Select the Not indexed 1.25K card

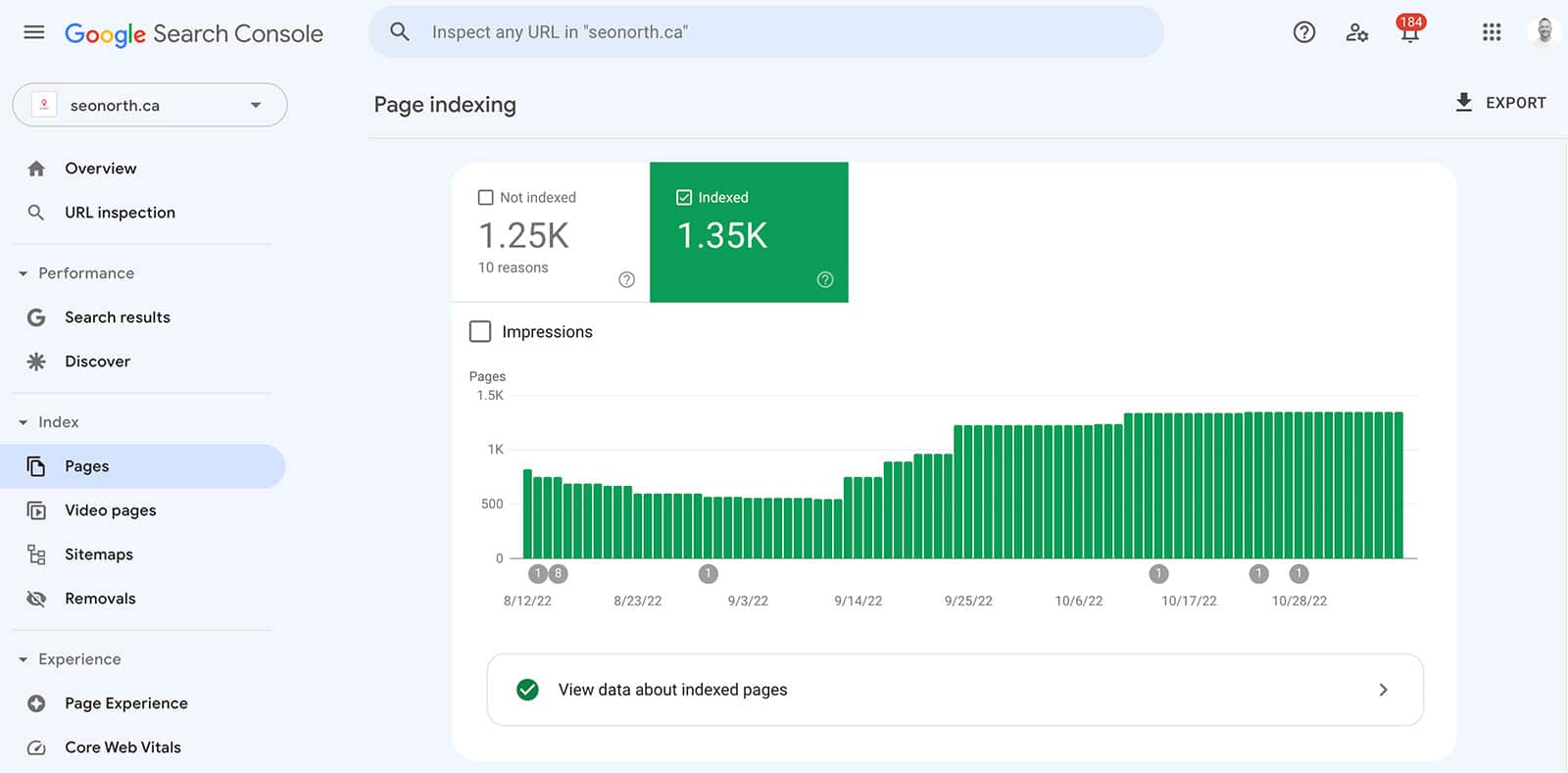[551, 232]
